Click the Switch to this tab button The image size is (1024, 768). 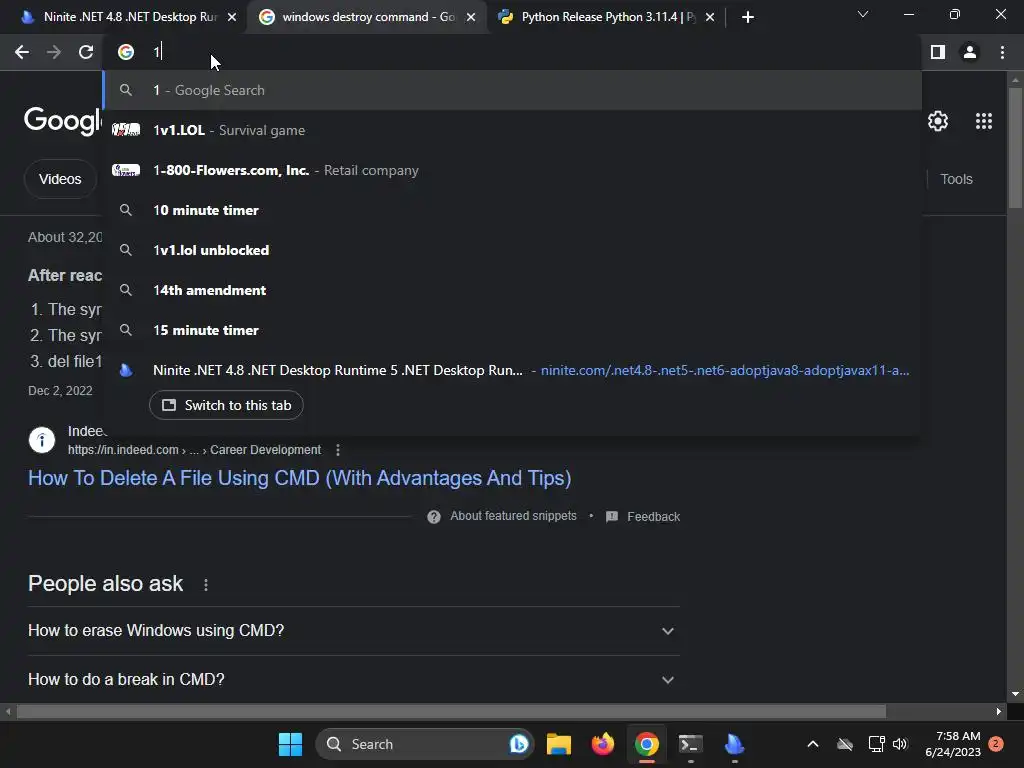coord(226,405)
